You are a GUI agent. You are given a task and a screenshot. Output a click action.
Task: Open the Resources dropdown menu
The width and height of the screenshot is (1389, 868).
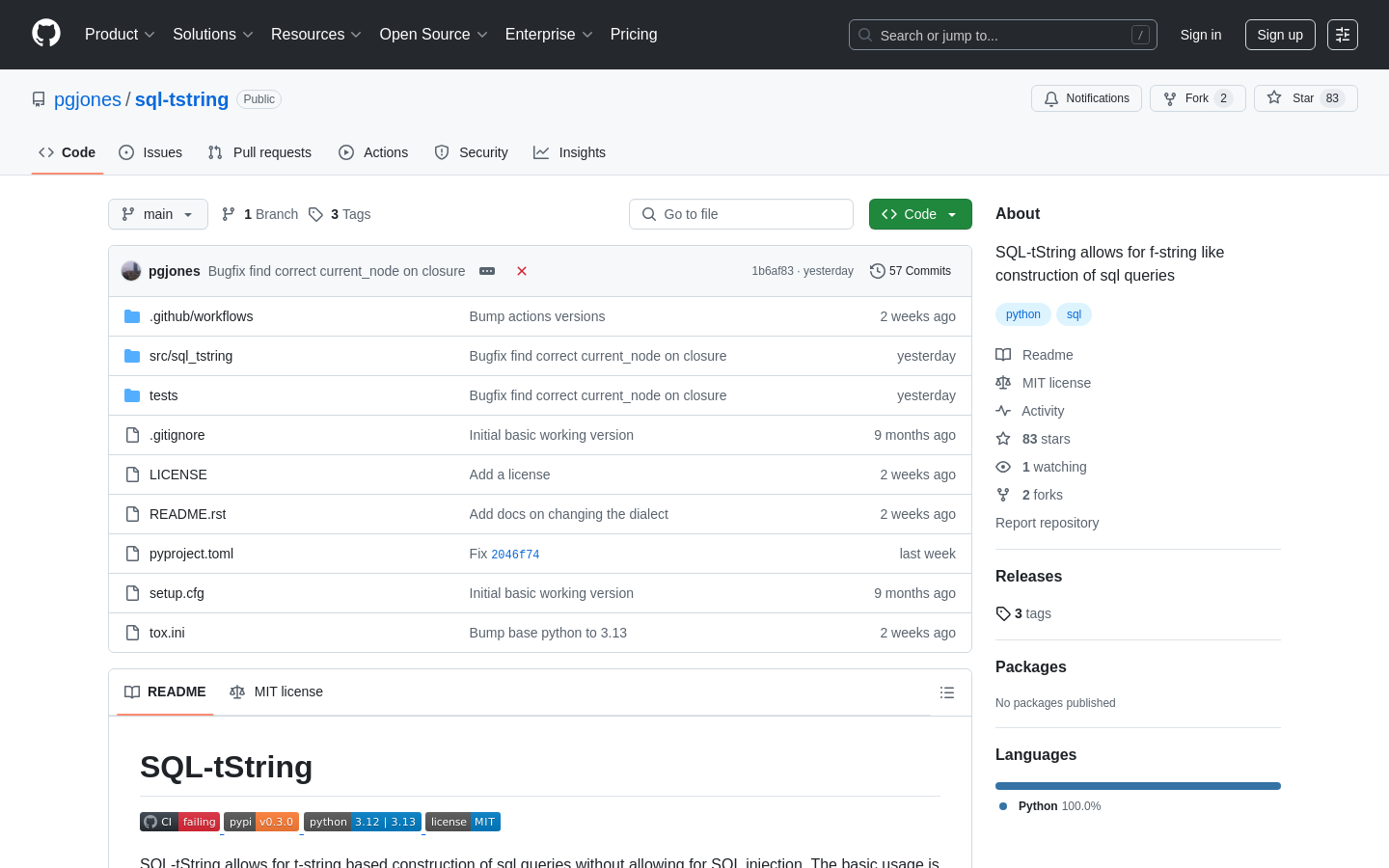tap(316, 35)
